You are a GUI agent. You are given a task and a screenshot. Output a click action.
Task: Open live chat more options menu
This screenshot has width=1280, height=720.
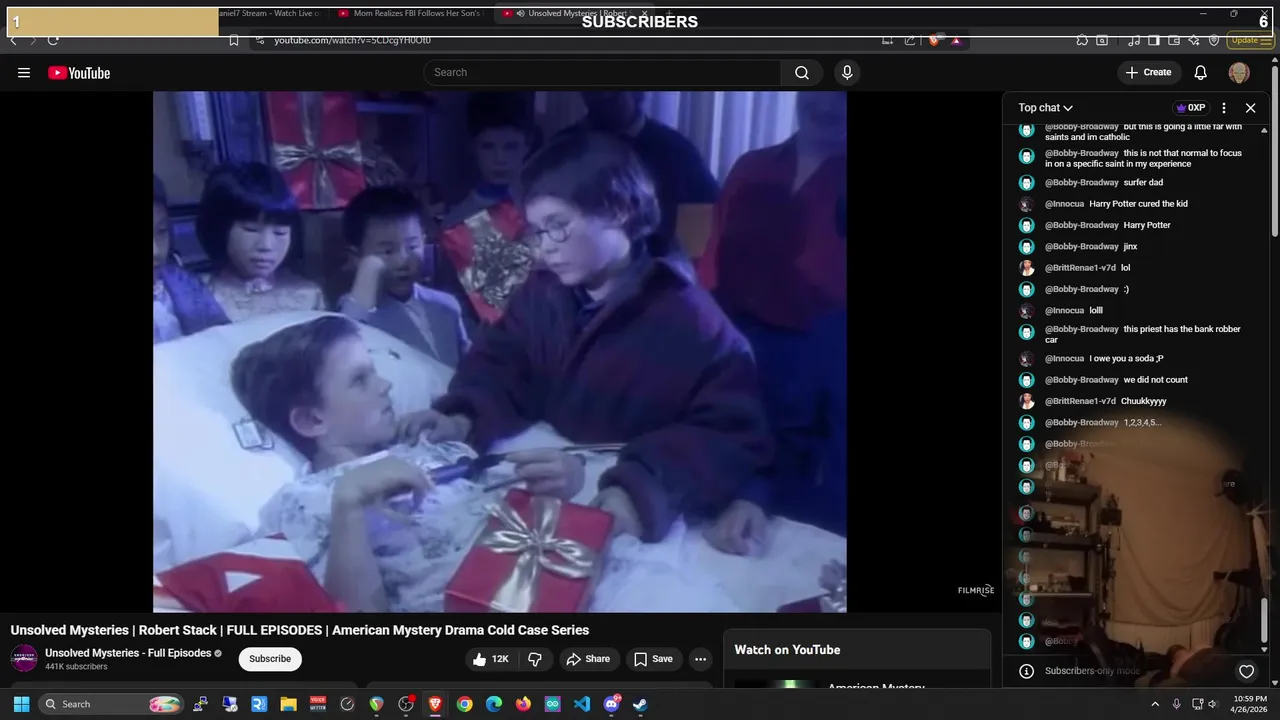(1224, 108)
